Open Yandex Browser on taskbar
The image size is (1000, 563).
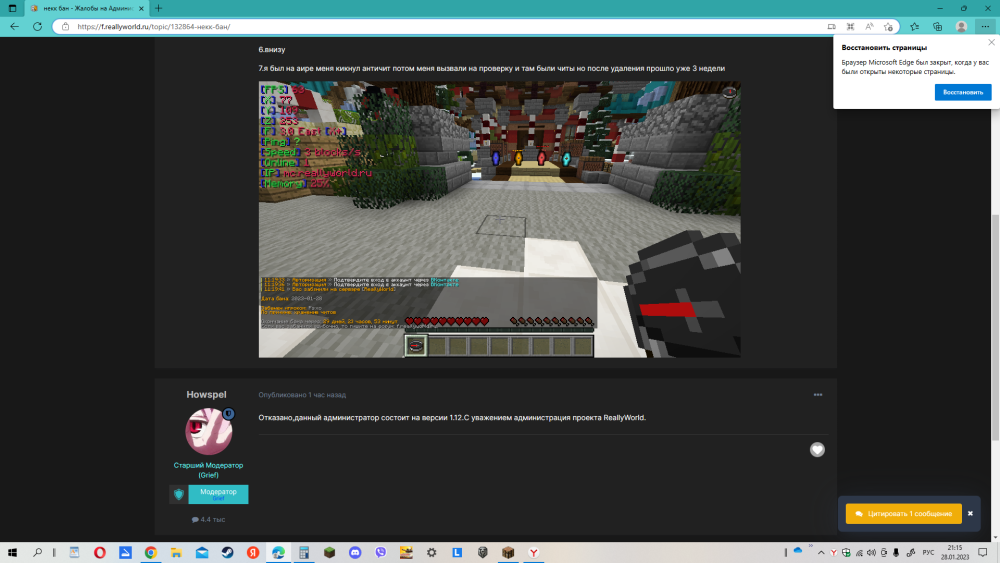[534, 553]
